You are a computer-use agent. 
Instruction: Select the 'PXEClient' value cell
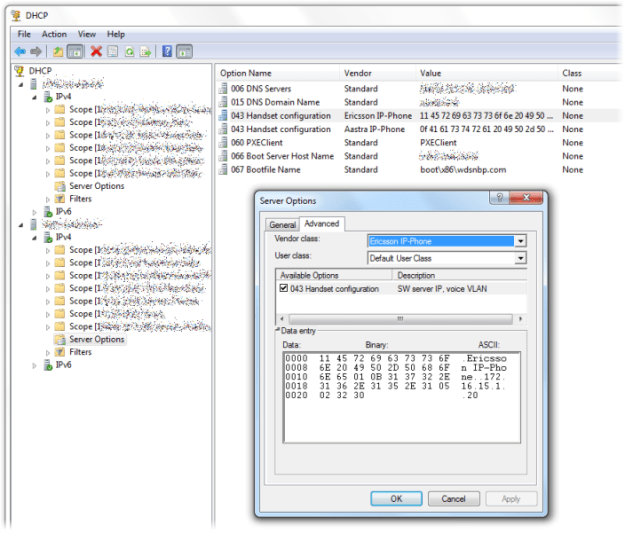438,143
